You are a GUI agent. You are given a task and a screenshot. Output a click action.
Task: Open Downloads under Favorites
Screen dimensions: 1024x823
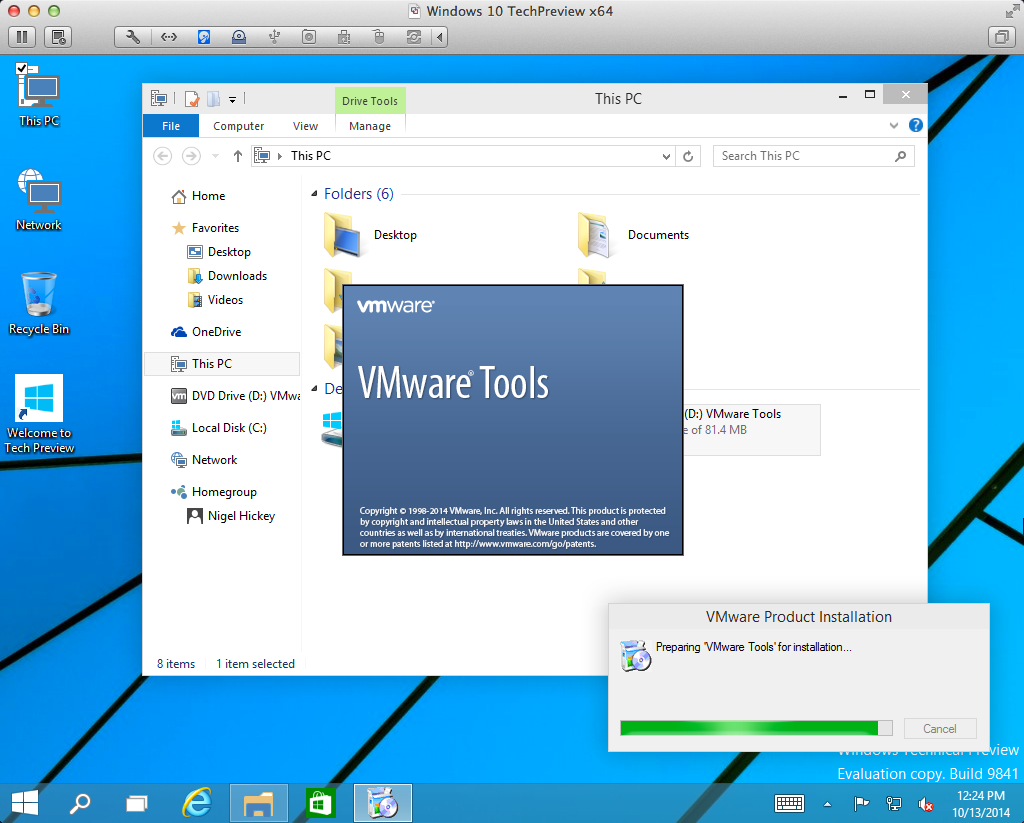pos(227,276)
